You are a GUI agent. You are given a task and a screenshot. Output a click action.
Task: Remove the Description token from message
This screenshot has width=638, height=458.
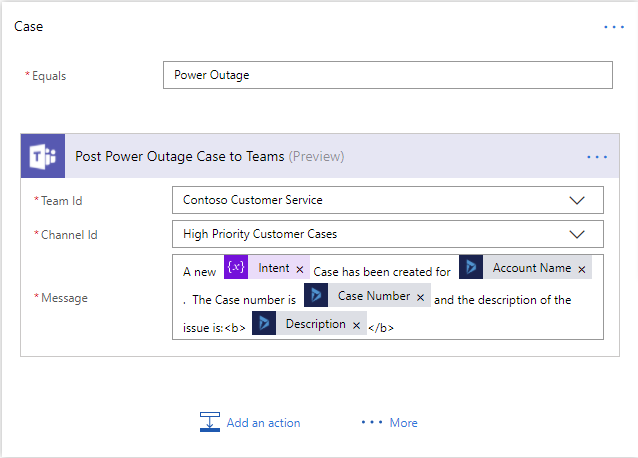pos(357,325)
